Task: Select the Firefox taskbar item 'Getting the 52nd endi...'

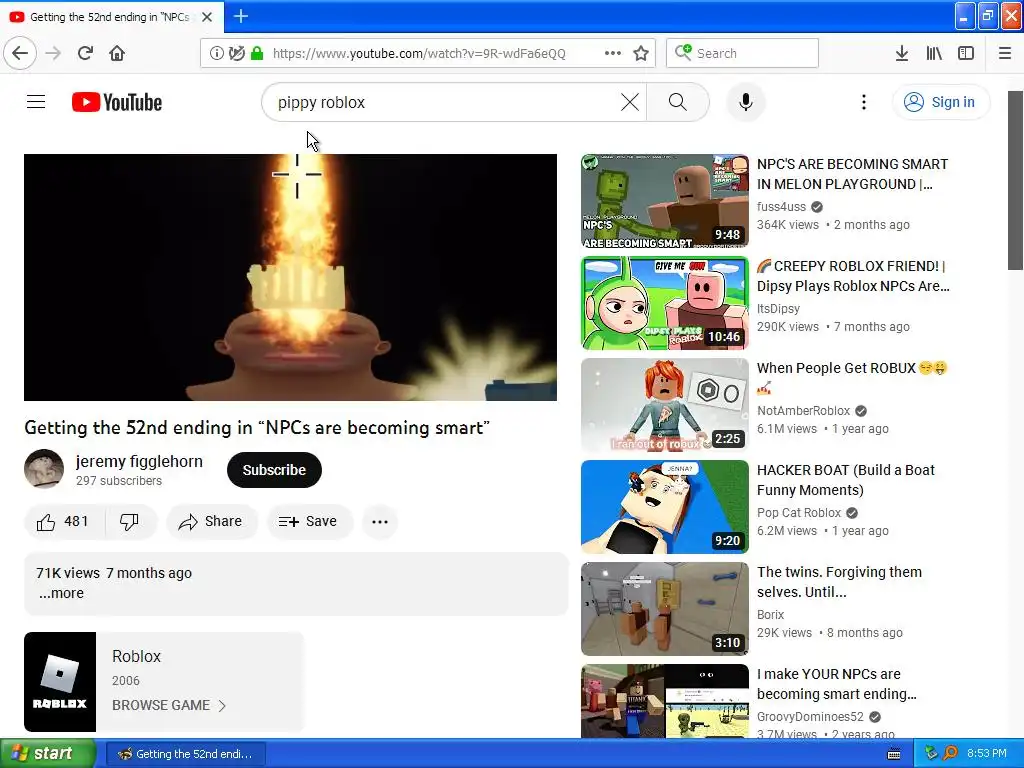Action: [185, 754]
